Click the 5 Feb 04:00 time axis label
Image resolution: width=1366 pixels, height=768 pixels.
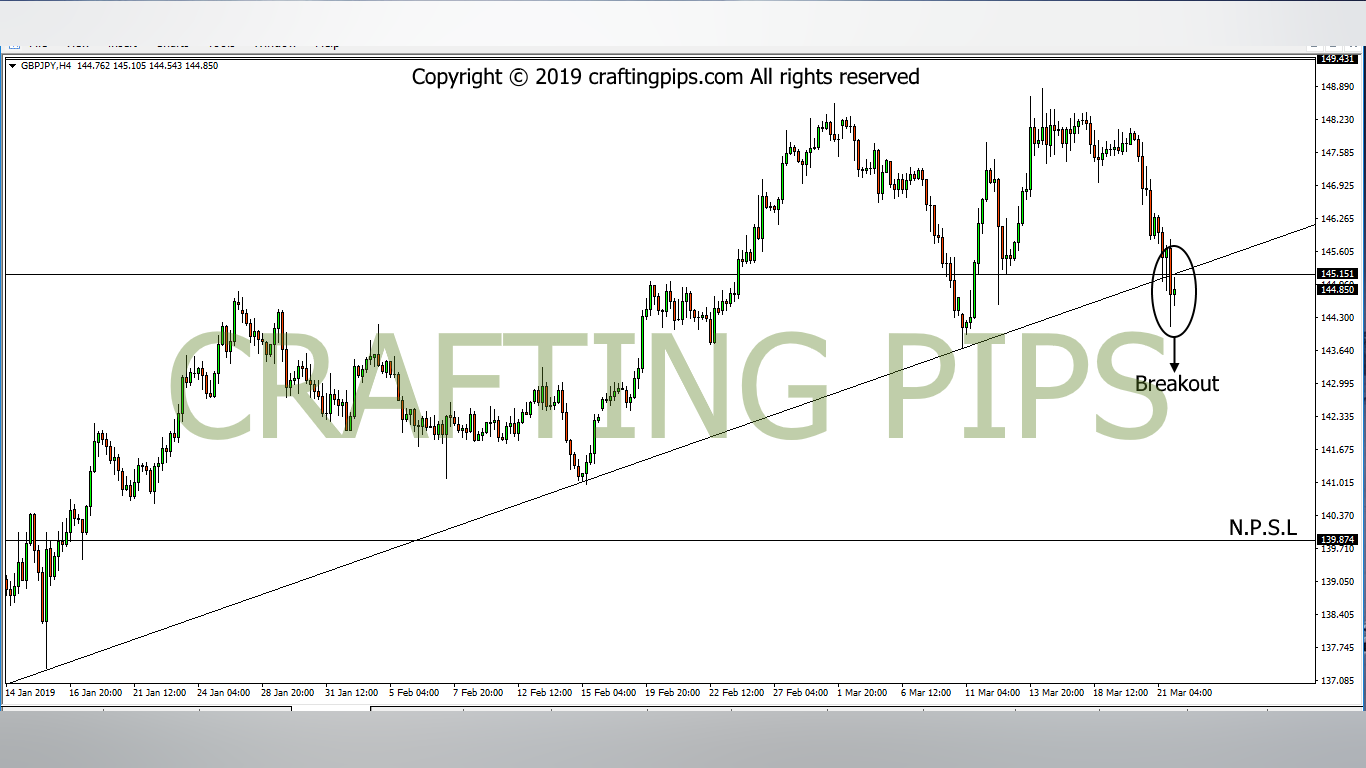click(x=416, y=692)
